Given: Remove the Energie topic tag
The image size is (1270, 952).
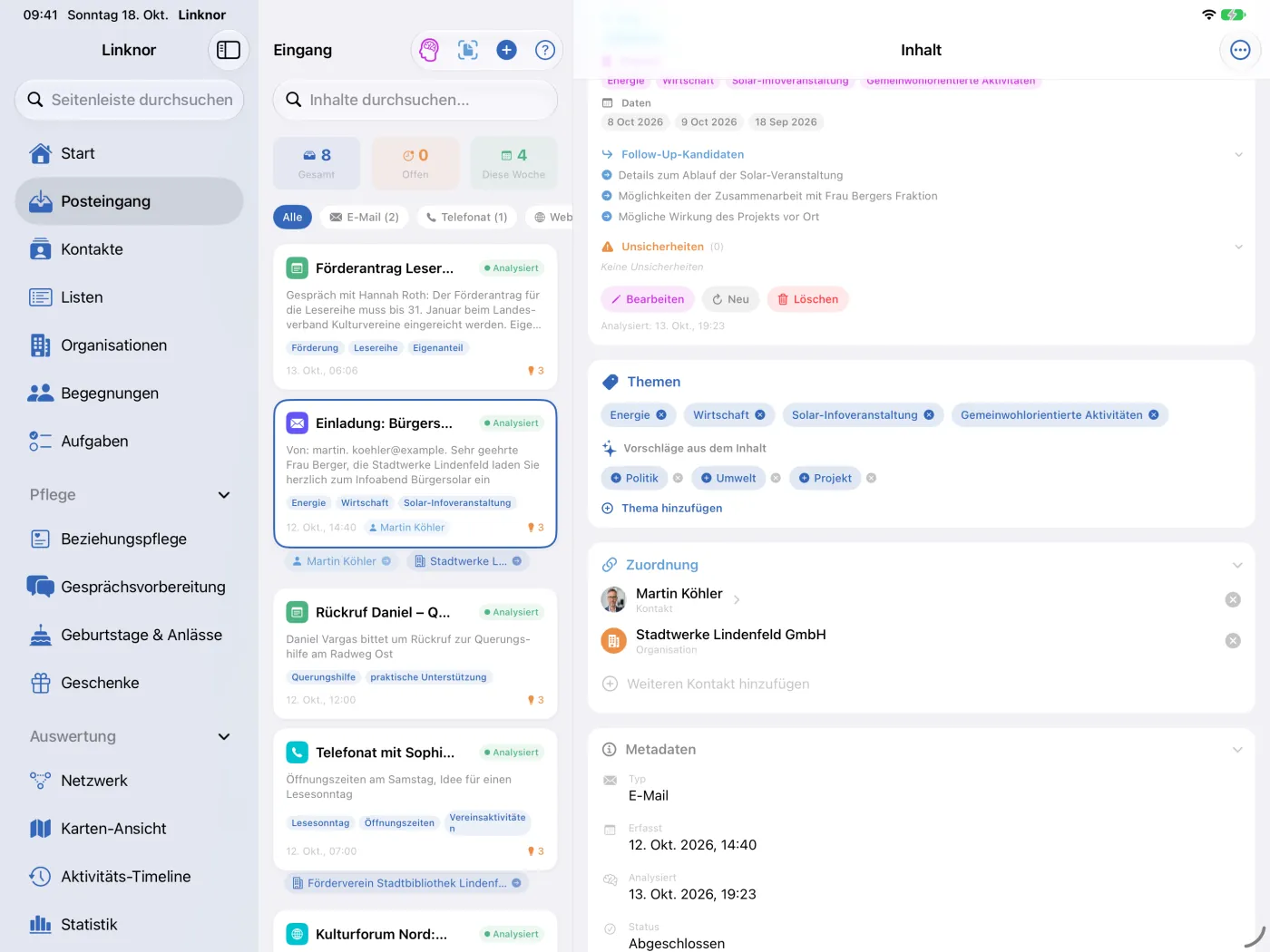Looking at the screenshot, I should coord(661,415).
